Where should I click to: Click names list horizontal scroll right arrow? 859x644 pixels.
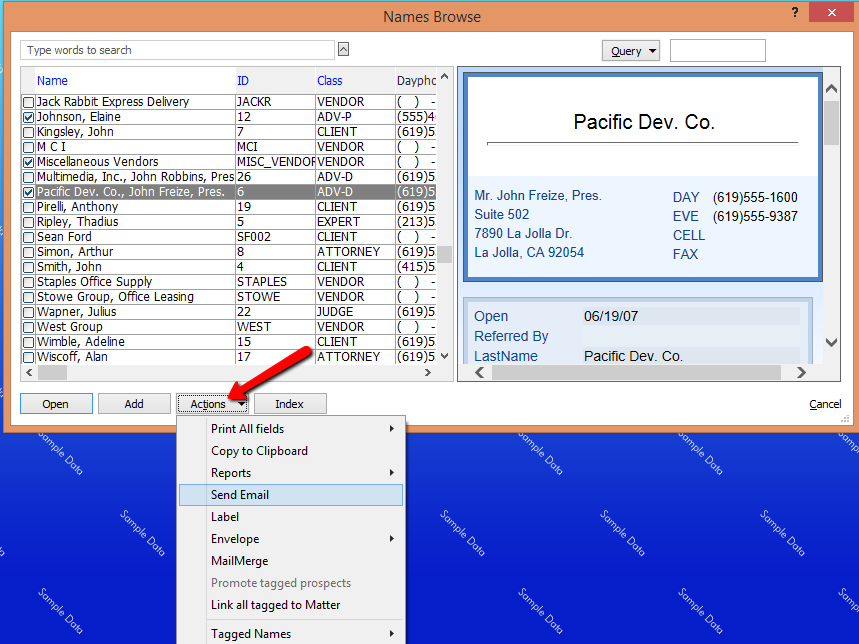point(428,372)
